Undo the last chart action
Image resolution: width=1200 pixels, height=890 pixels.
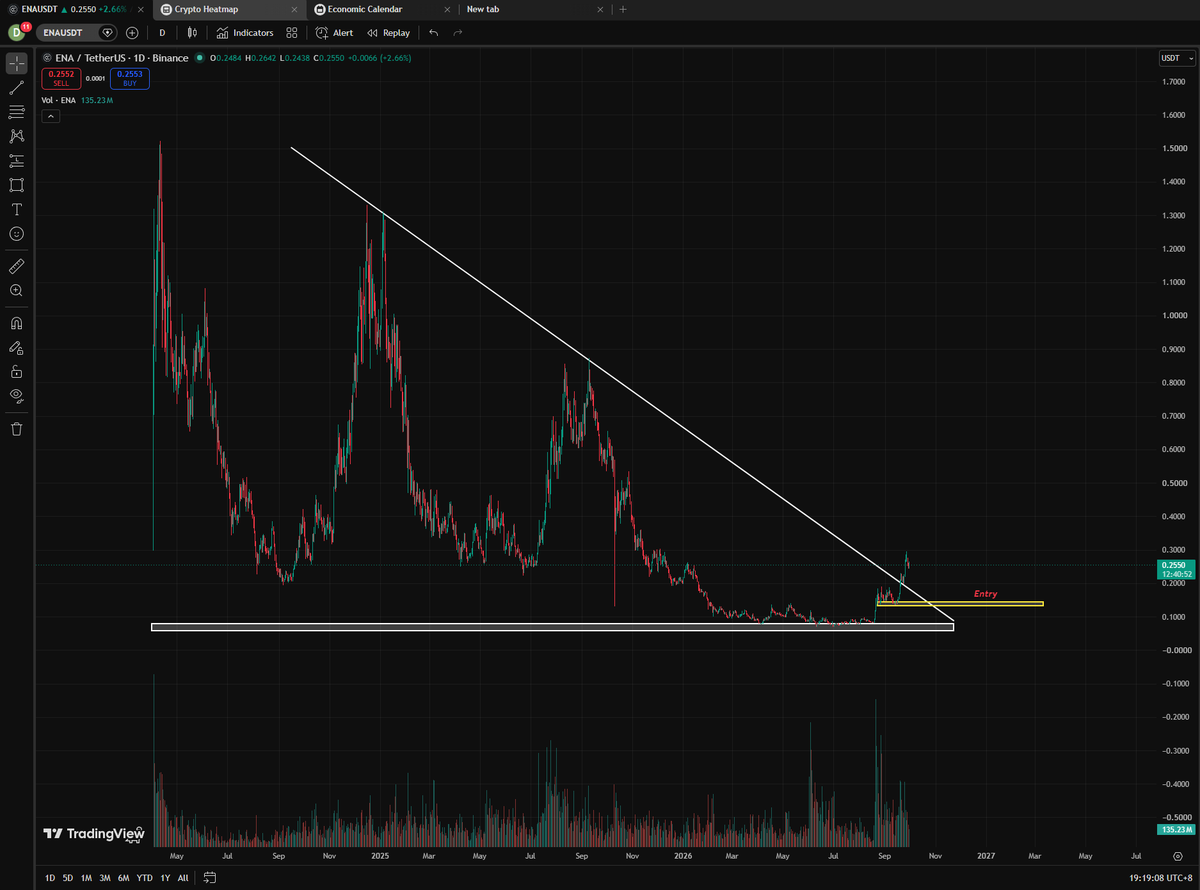[433, 33]
